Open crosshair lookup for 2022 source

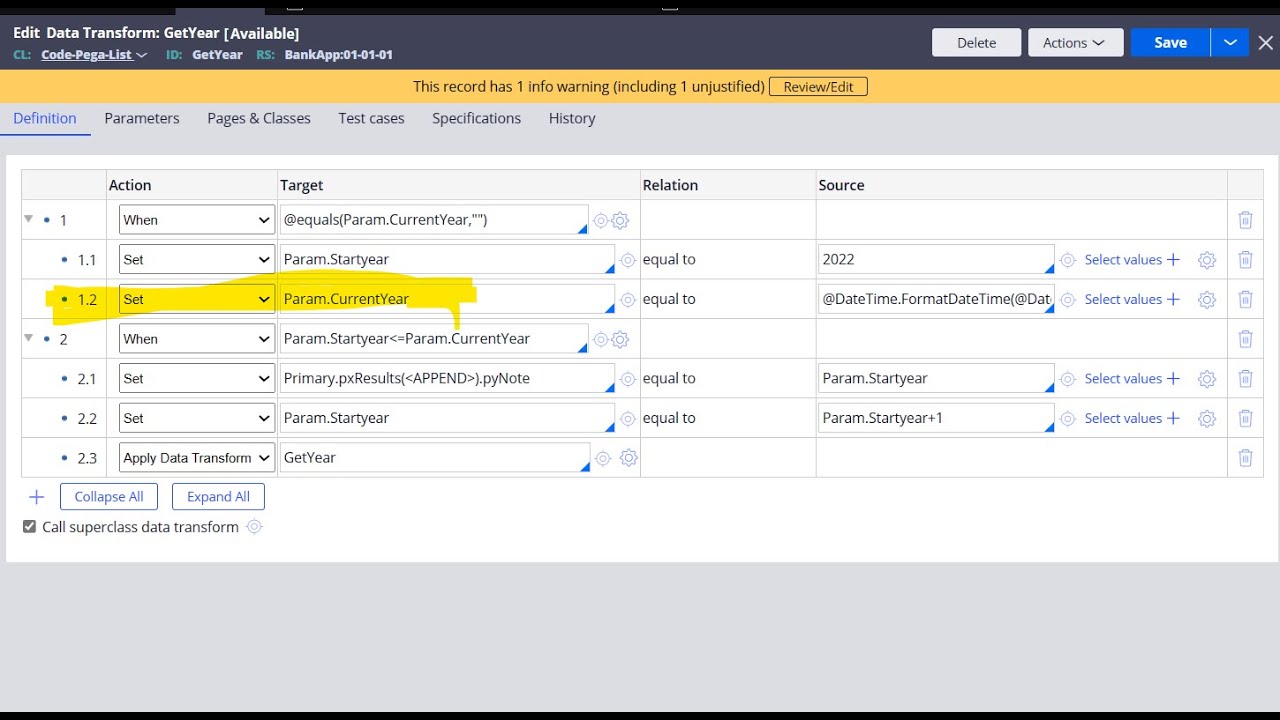pos(1068,260)
